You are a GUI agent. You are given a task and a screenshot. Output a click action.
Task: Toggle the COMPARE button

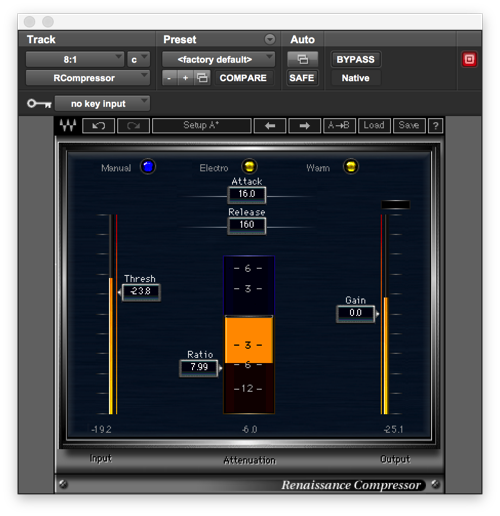(243, 78)
